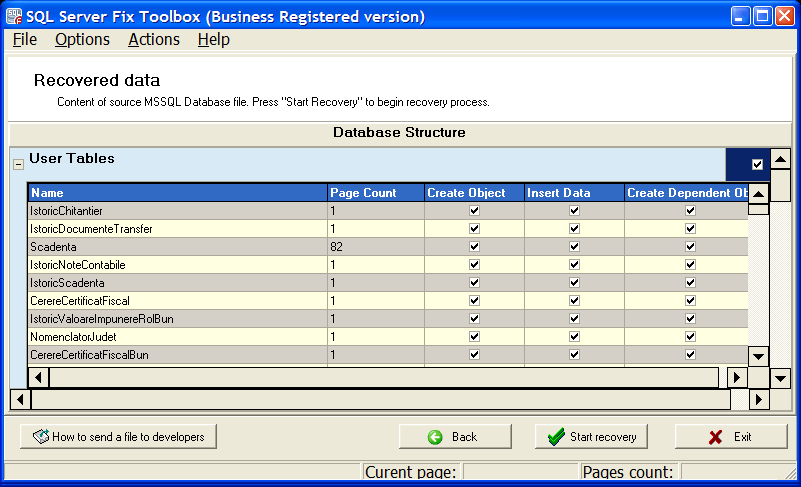Uncheck Create Dependent for IstoricChitantier
Image resolution: width=801 pixels, height=487 pixels.
[690, 211]
